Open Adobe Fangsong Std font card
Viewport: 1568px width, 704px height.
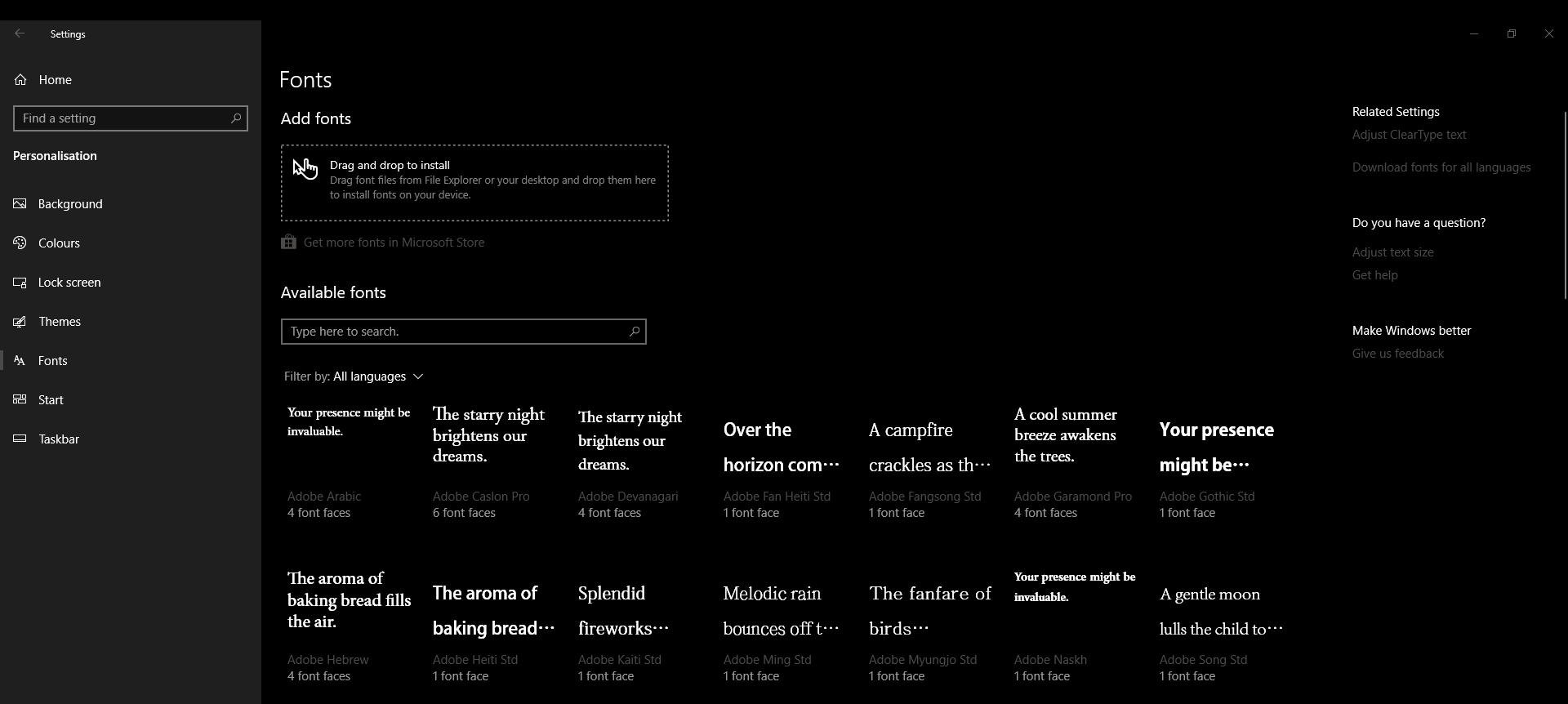point(932,464)
